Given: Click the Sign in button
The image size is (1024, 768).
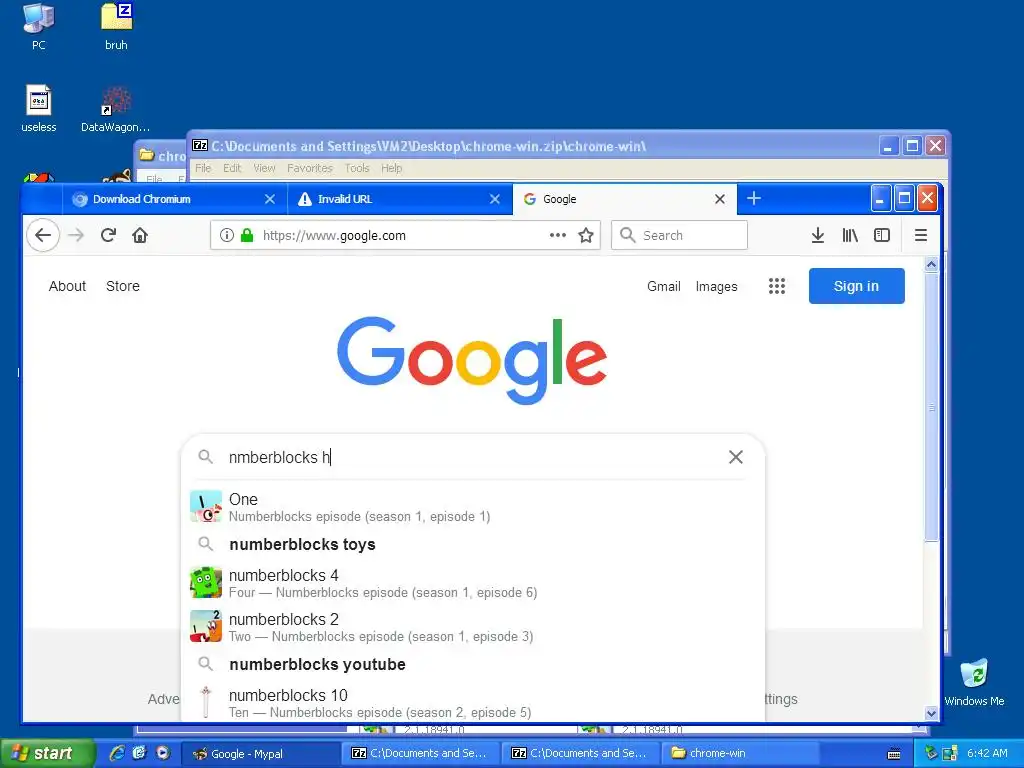Looking at the screenshot, I should click(856, 286).
